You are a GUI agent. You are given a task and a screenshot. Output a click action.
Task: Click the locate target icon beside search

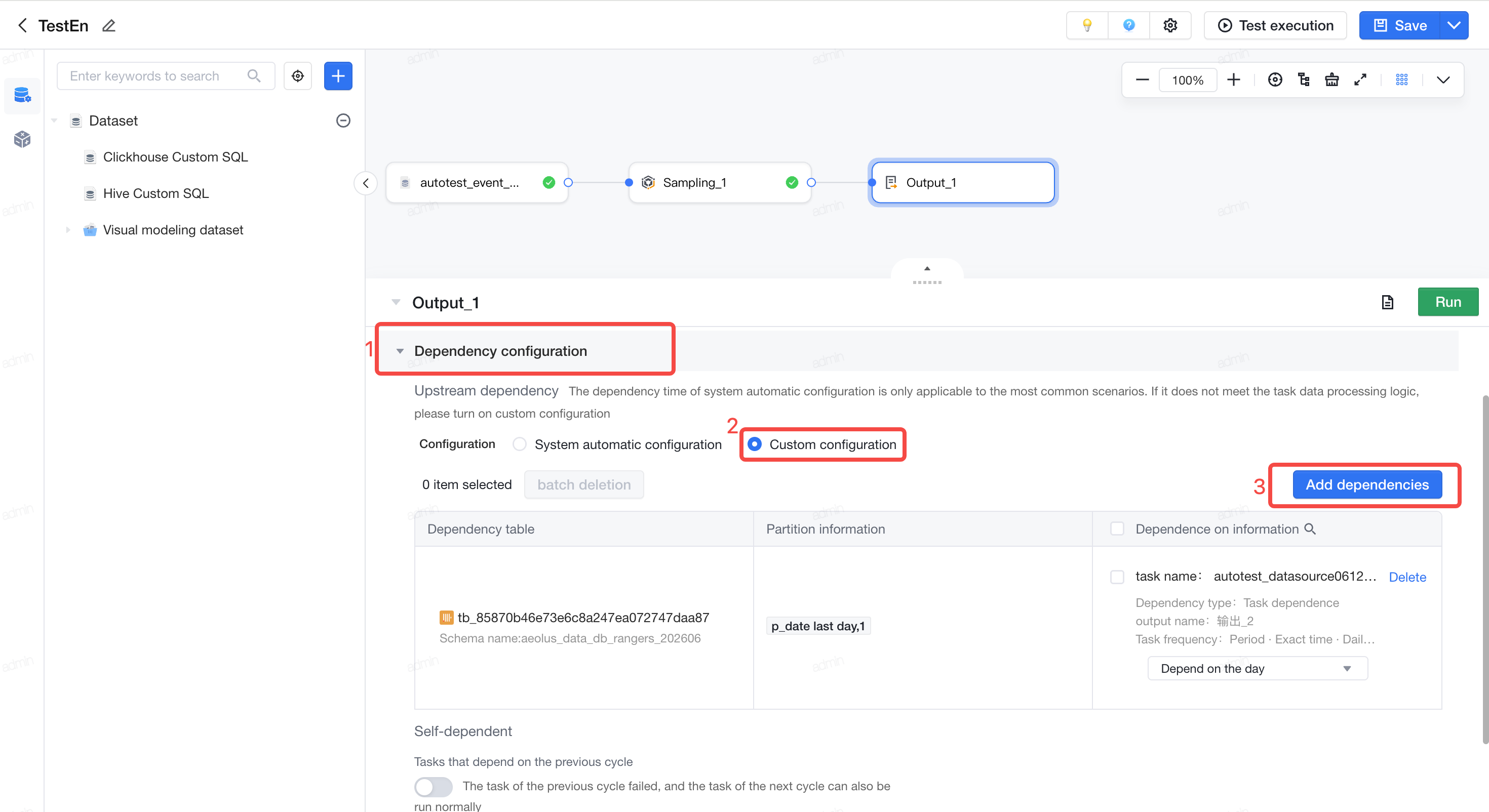[x=298, y=76]
